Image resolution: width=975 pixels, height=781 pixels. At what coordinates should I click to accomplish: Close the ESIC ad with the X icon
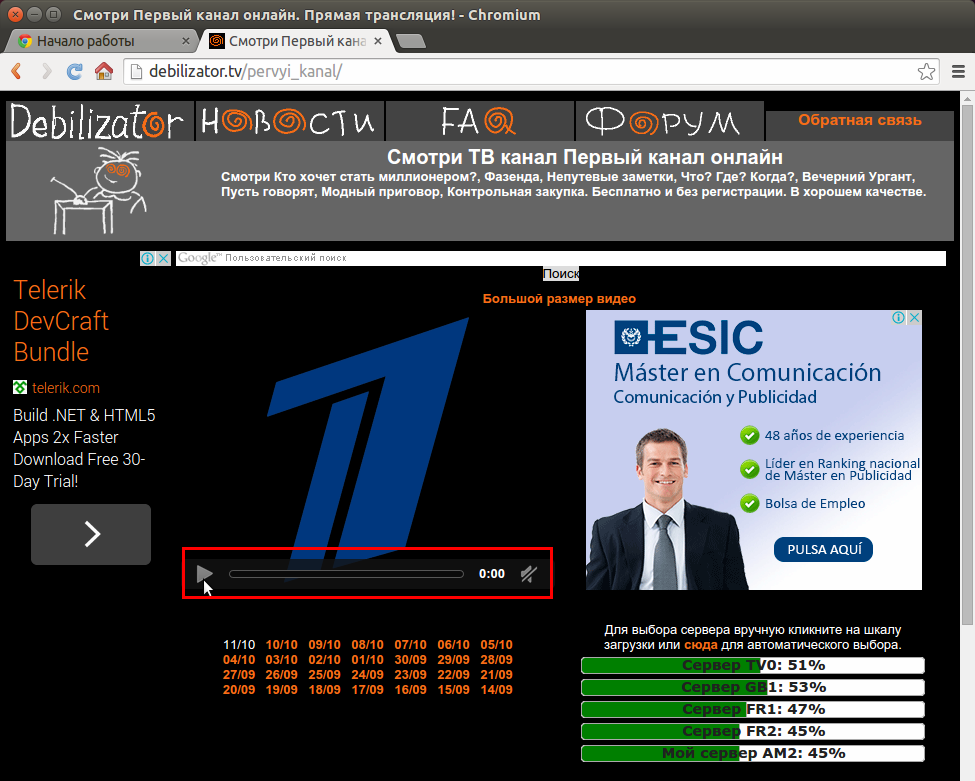[914, 318]
